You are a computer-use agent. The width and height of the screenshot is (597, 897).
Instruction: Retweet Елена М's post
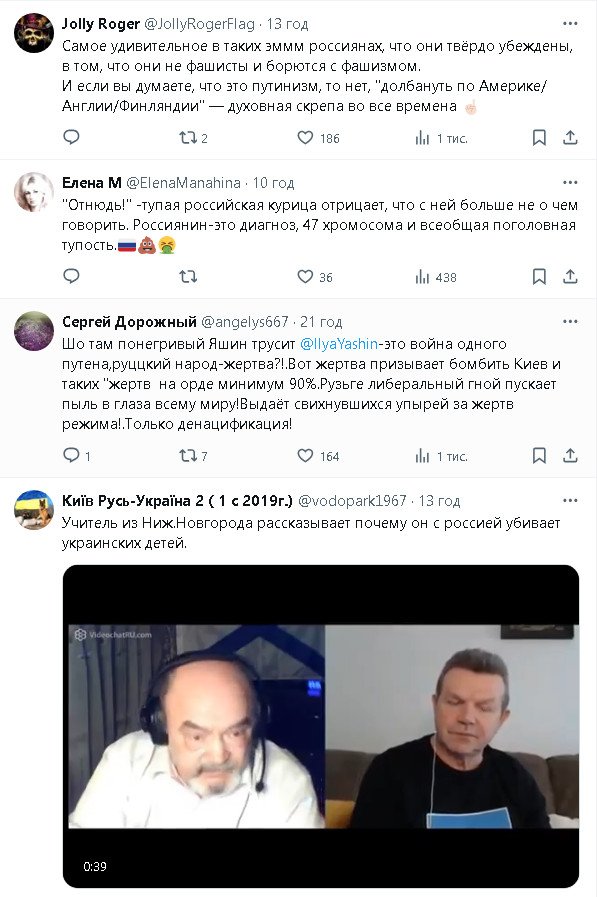(188, 277)
